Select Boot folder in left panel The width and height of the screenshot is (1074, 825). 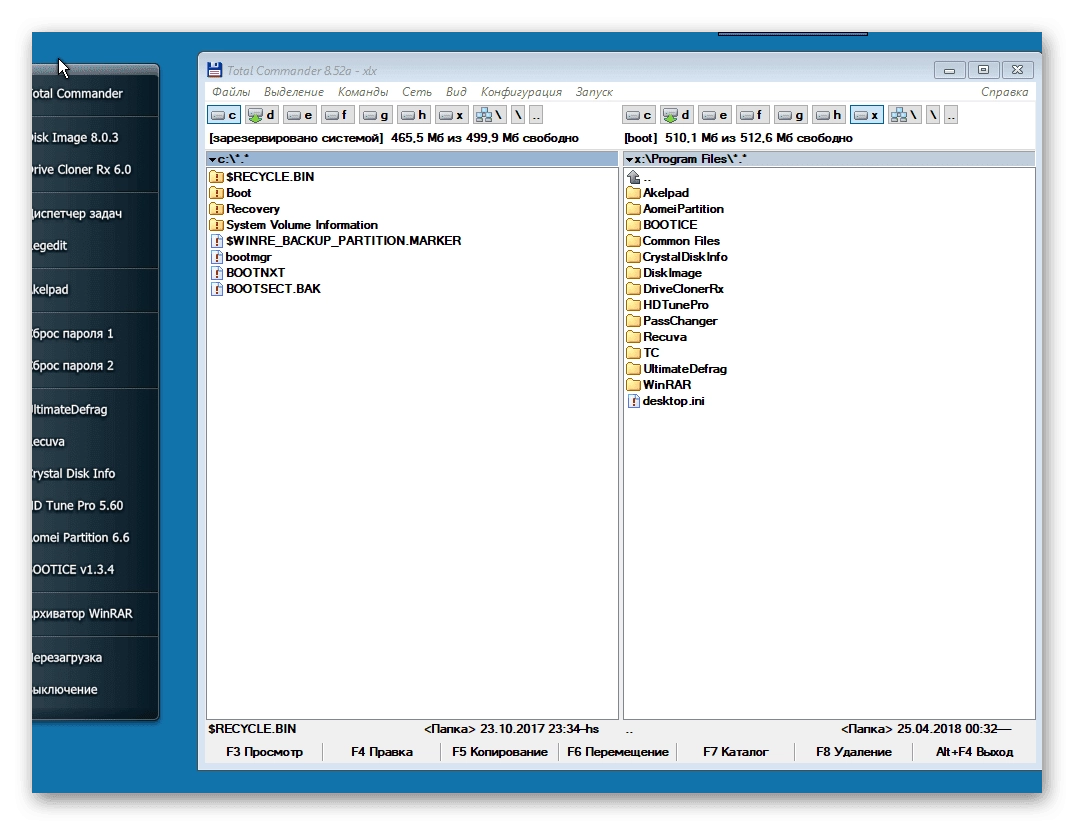(231, 193)
